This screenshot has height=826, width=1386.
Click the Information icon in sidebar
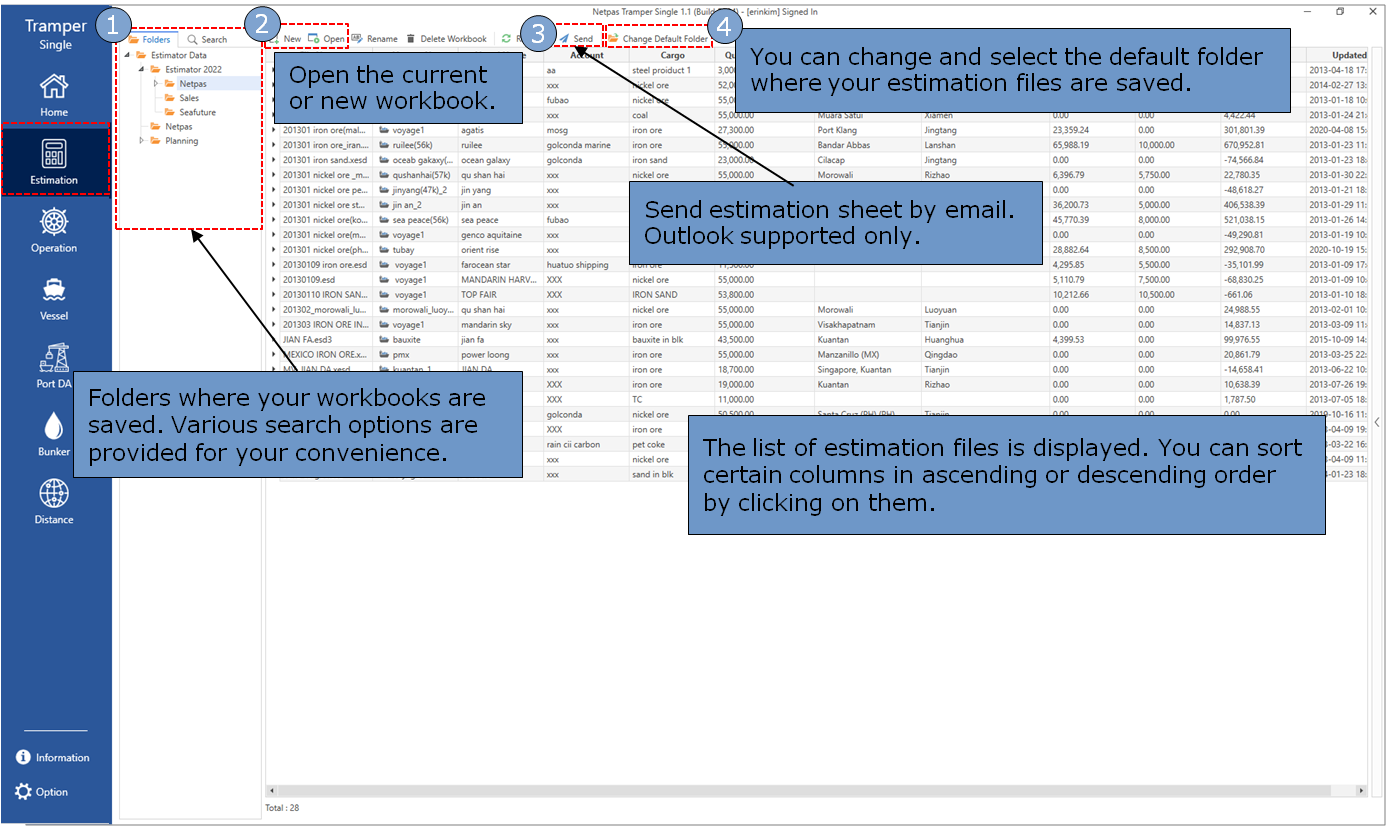pos(52,758)
